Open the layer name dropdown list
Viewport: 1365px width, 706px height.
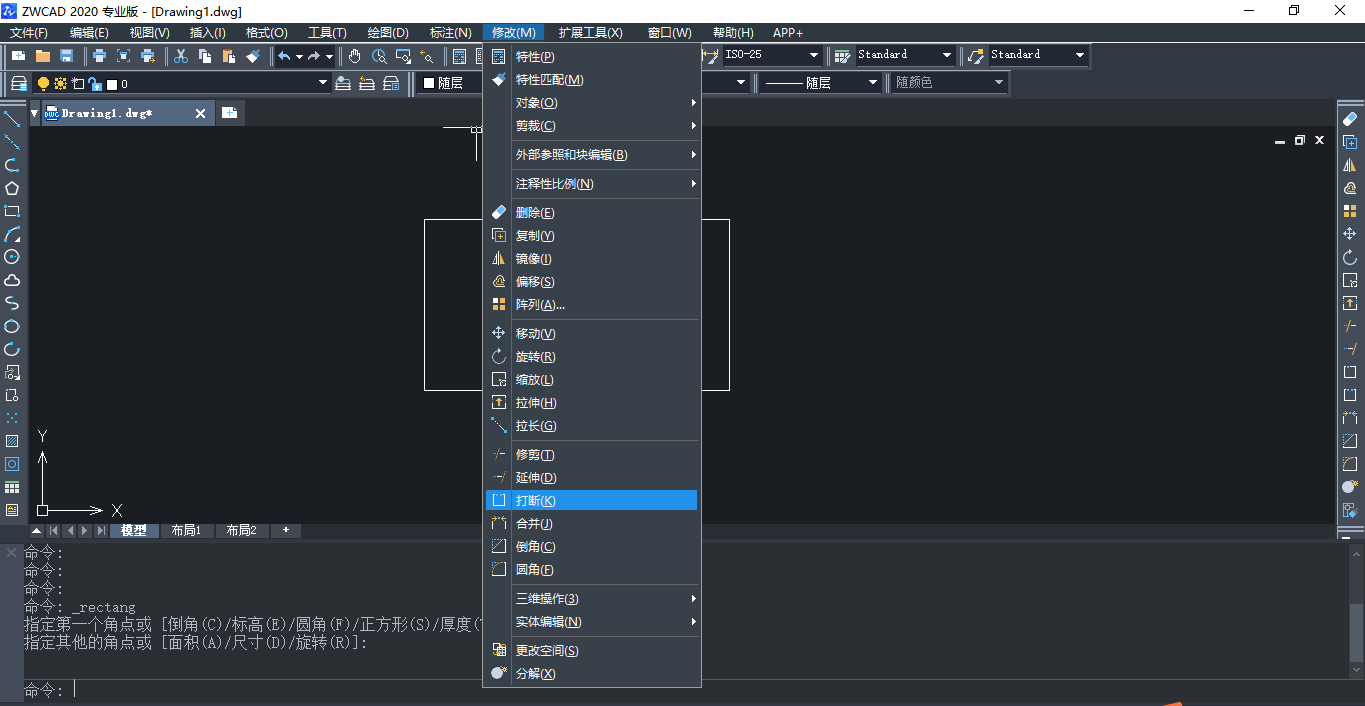point(322,84)
